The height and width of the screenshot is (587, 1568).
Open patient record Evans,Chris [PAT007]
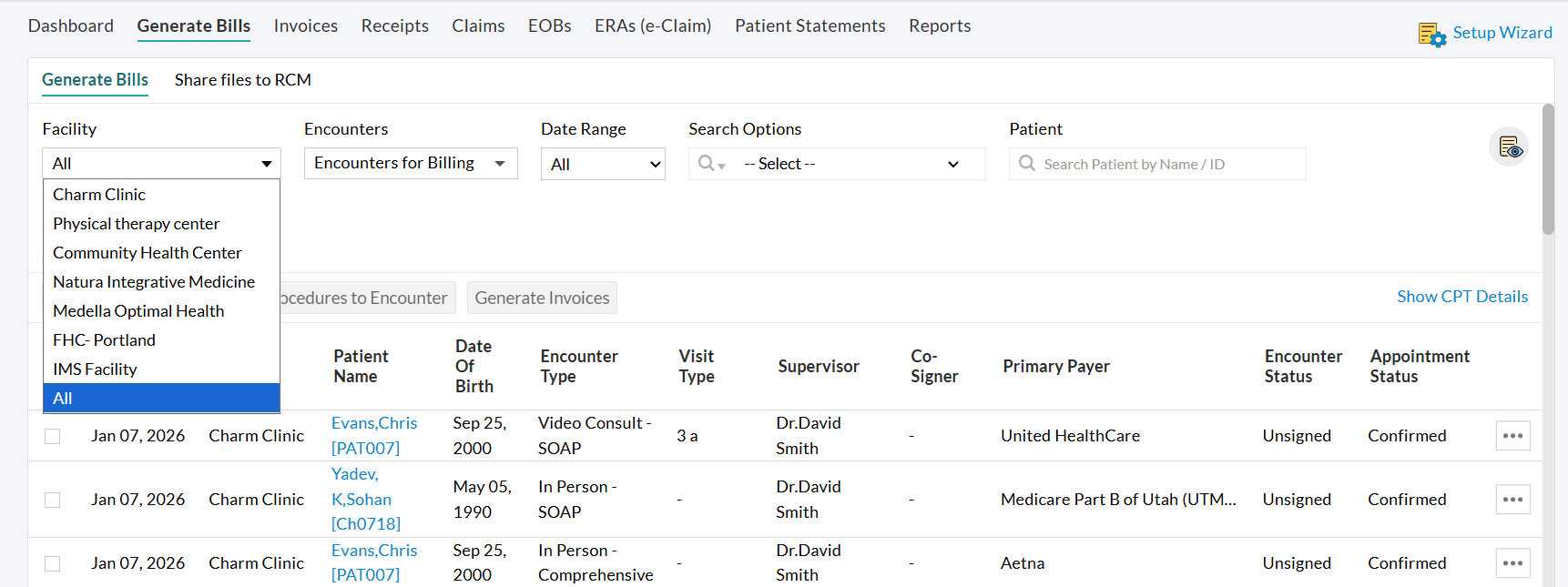coord(374,435)
